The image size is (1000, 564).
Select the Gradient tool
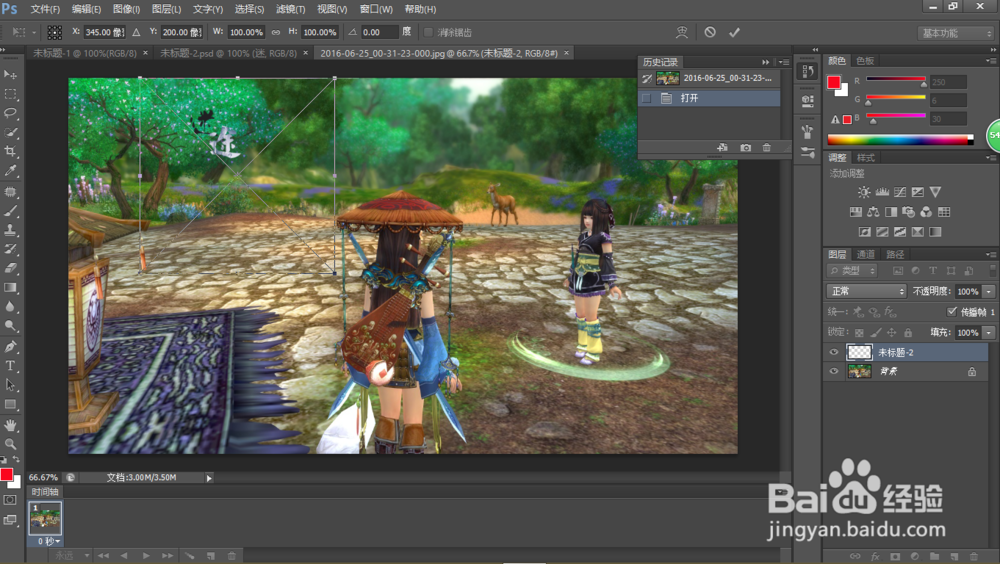coord(10,287)
